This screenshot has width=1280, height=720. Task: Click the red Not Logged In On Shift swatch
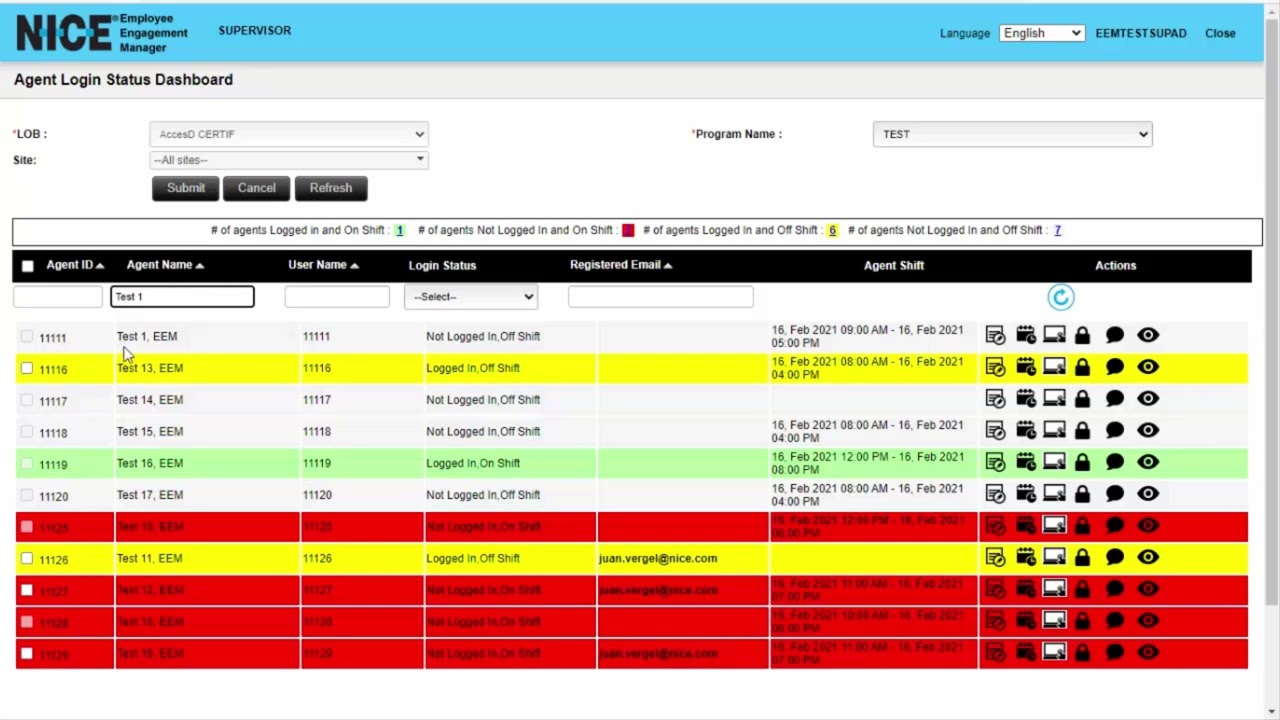pos(628,230)
